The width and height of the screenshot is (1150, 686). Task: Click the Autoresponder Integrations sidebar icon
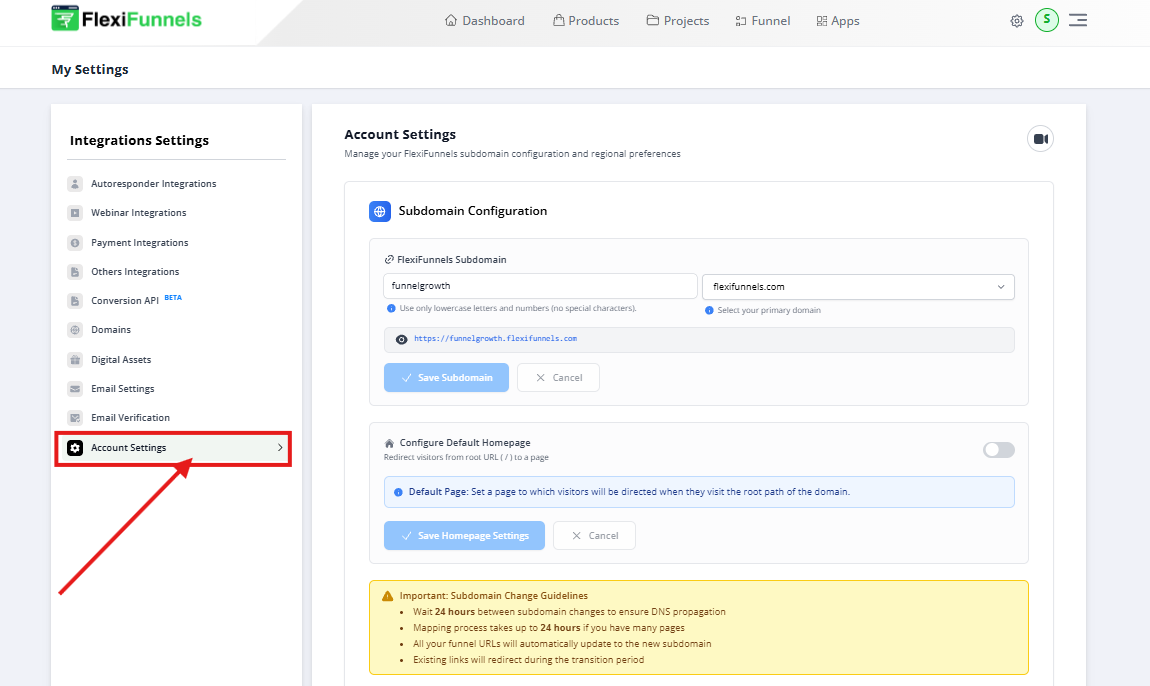click(x=75, y=184)
